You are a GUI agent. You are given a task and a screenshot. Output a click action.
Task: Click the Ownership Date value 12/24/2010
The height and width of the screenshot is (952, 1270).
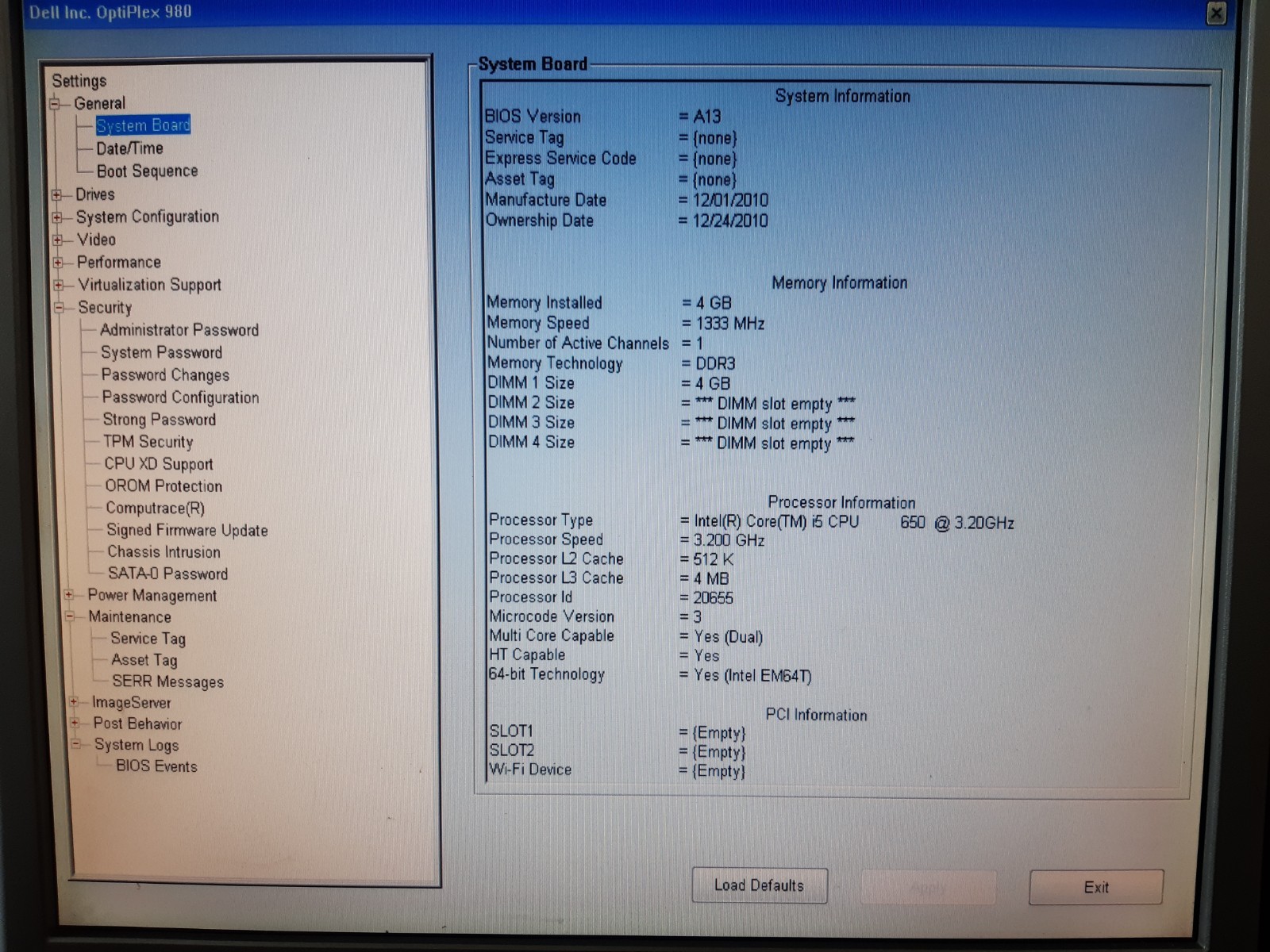[x=730, y=221]
